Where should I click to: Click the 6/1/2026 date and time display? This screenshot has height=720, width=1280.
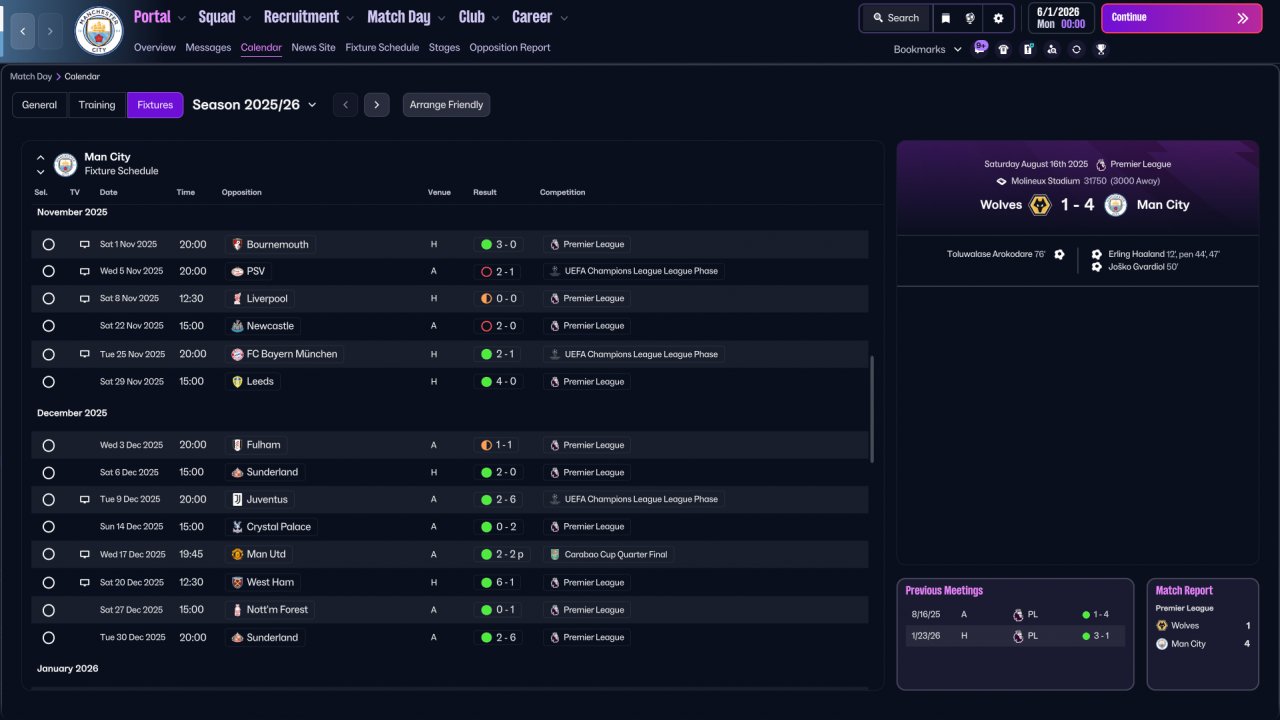[1061, 18]
